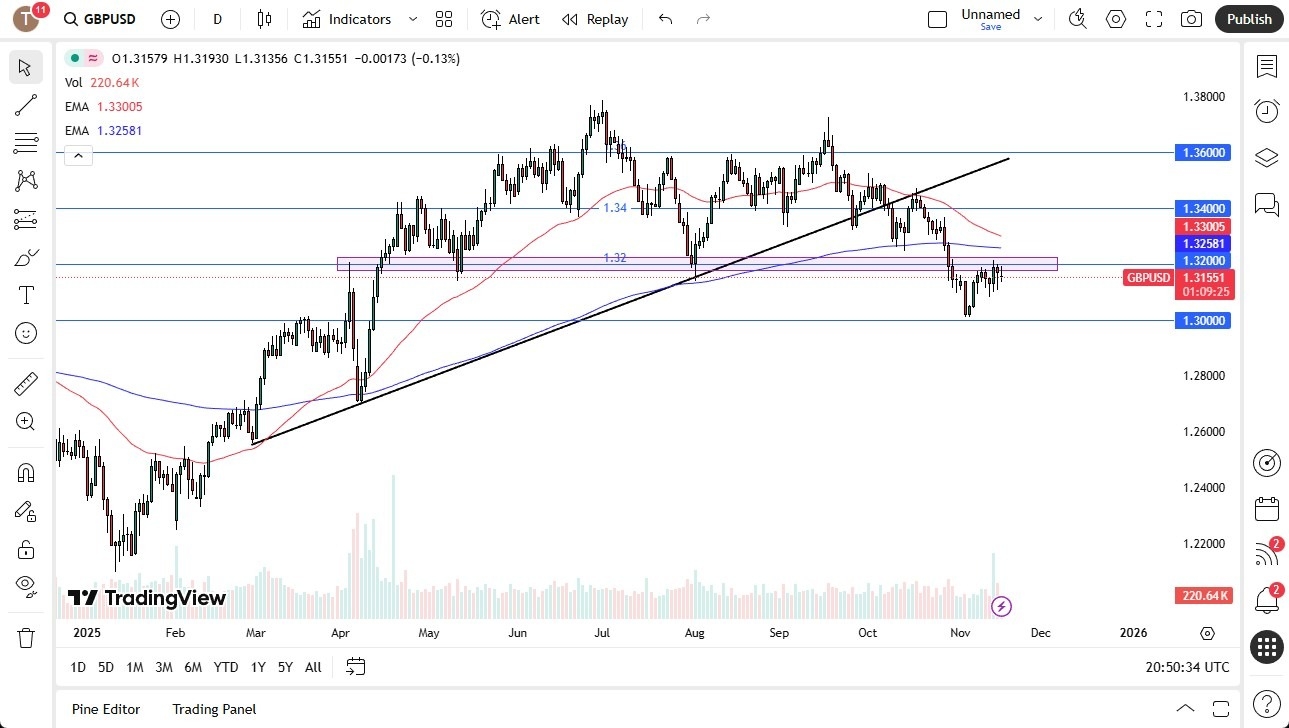Open the Watchlist panel
Screen dimensions: 1289x728
tap(1266, 67)
